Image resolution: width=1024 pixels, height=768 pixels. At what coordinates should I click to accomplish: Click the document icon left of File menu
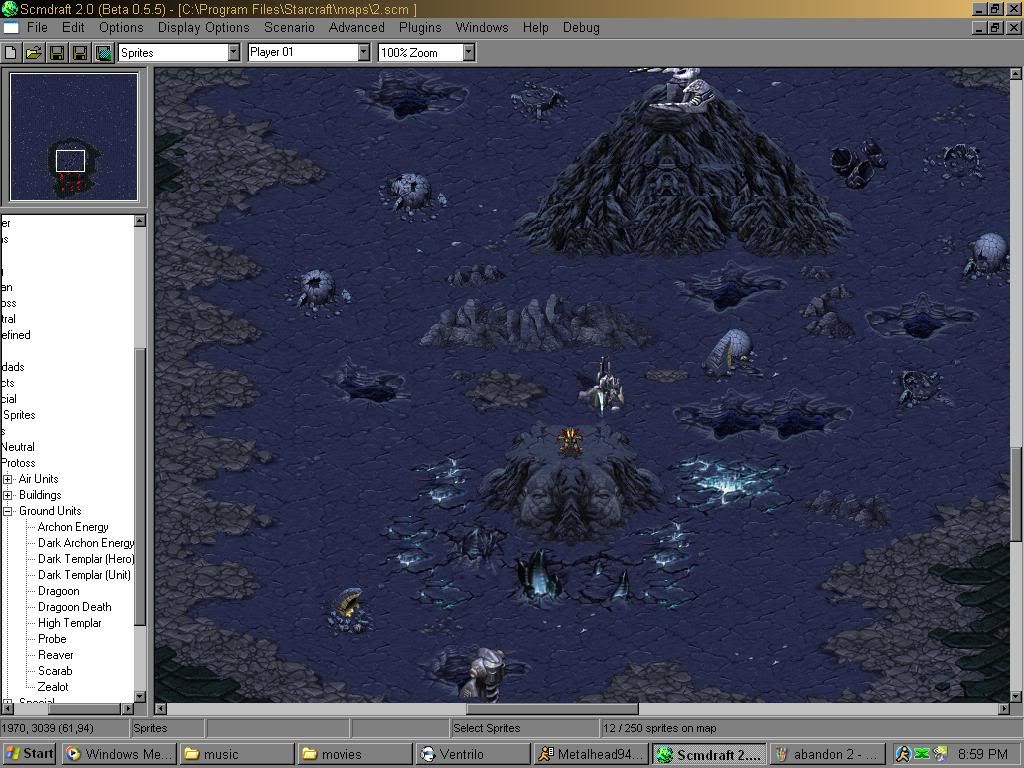(10, 27)
